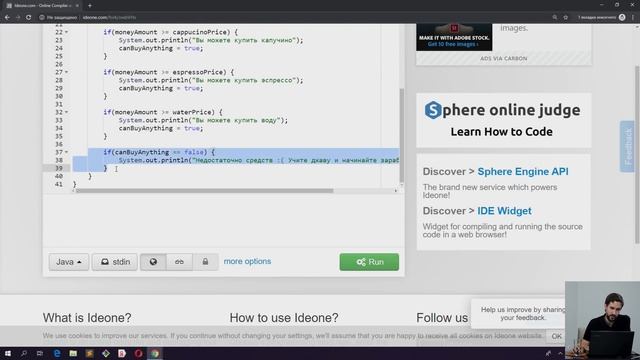Click the zoom magnifier in address bar

click(x=555, y=18)
